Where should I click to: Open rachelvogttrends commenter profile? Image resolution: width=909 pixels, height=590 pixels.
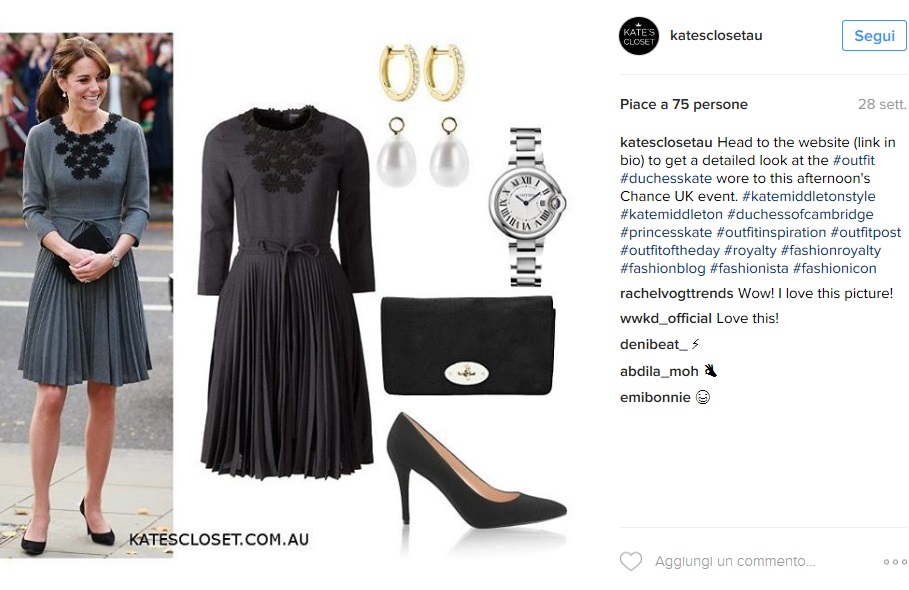677,293
